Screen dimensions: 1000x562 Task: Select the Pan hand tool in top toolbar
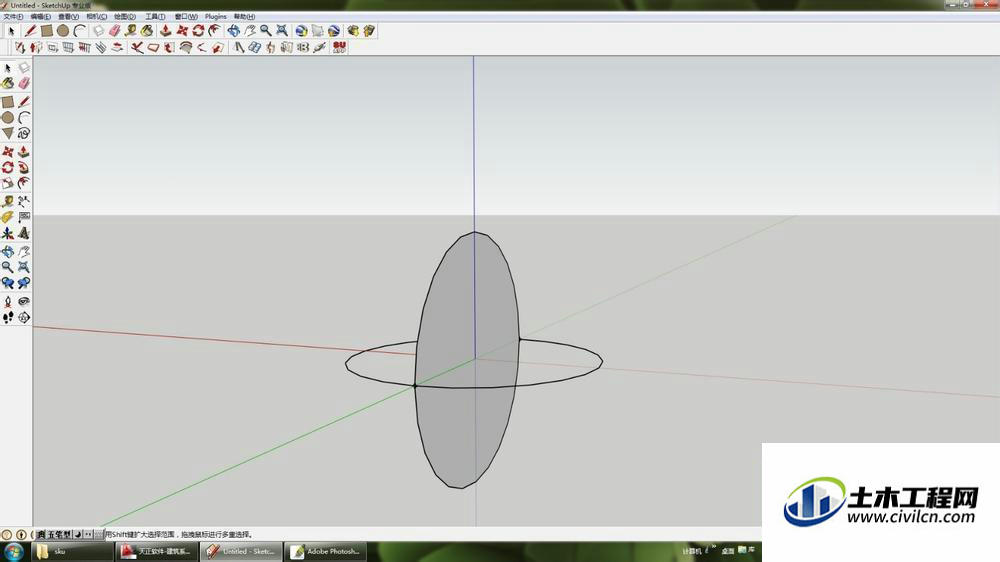[250, 31]
